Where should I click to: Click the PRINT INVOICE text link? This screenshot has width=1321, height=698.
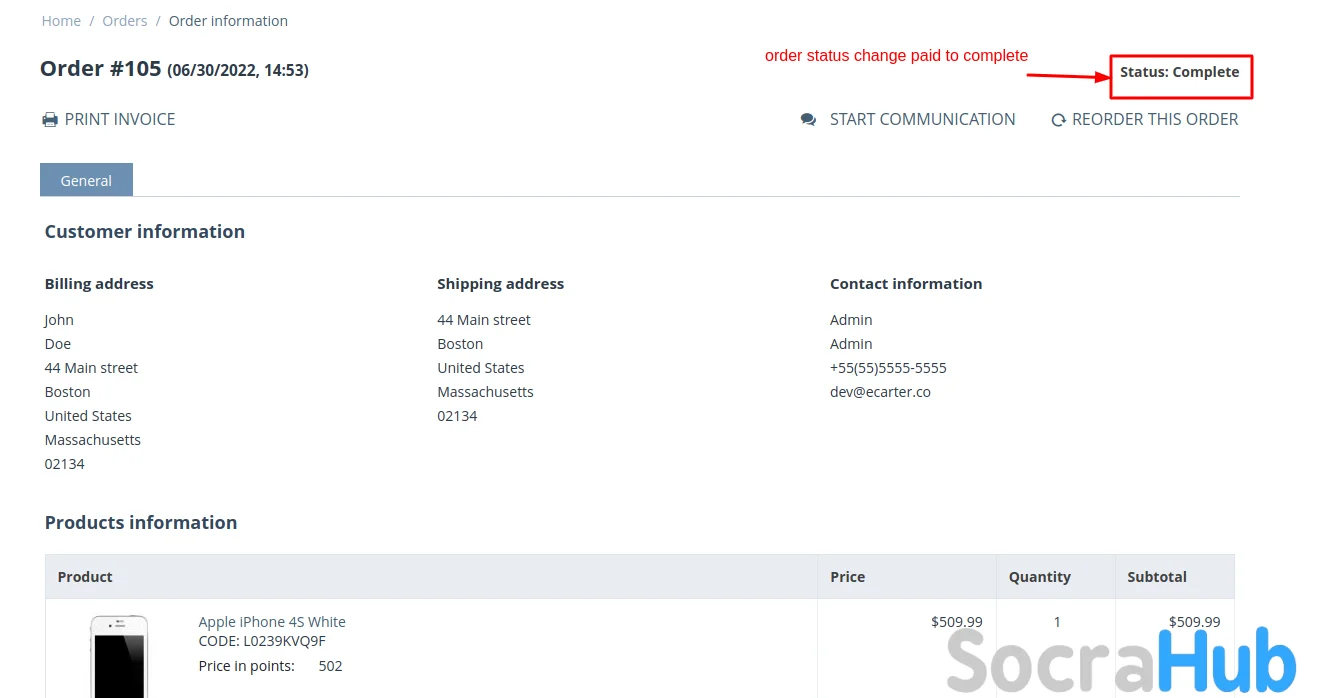(x=120, y=120)
